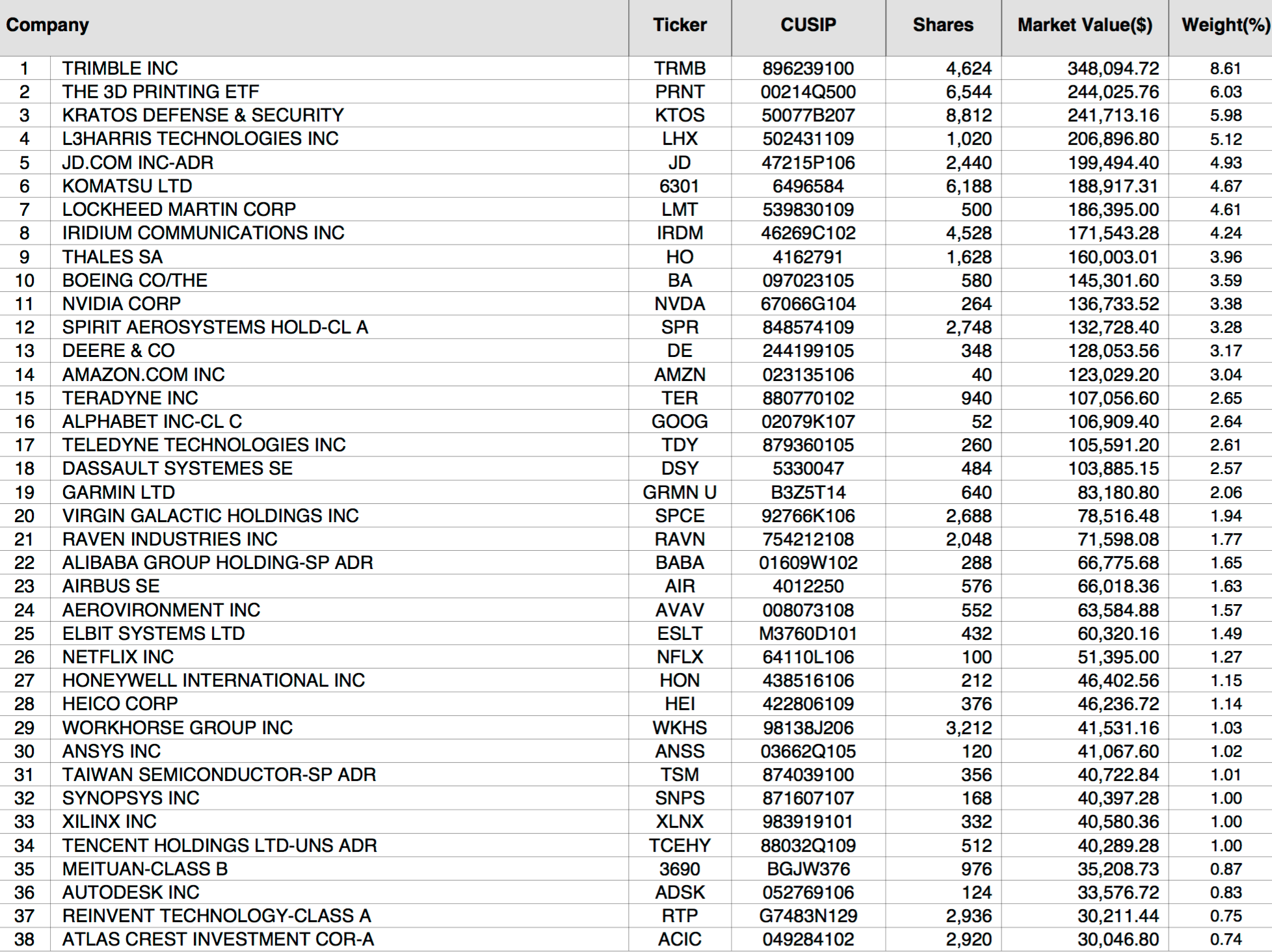Click the ACIC ticker cell
Image resolution: width=1272 pixels, height=952 pixels.
click(680, 939)
